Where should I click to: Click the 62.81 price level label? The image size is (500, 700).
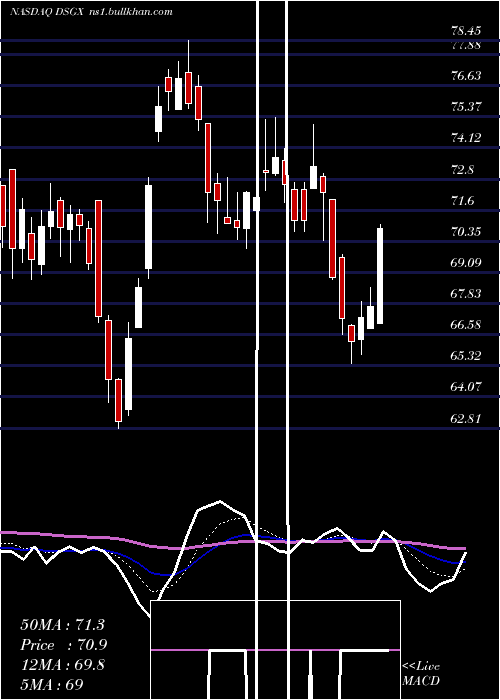(466, 418)
